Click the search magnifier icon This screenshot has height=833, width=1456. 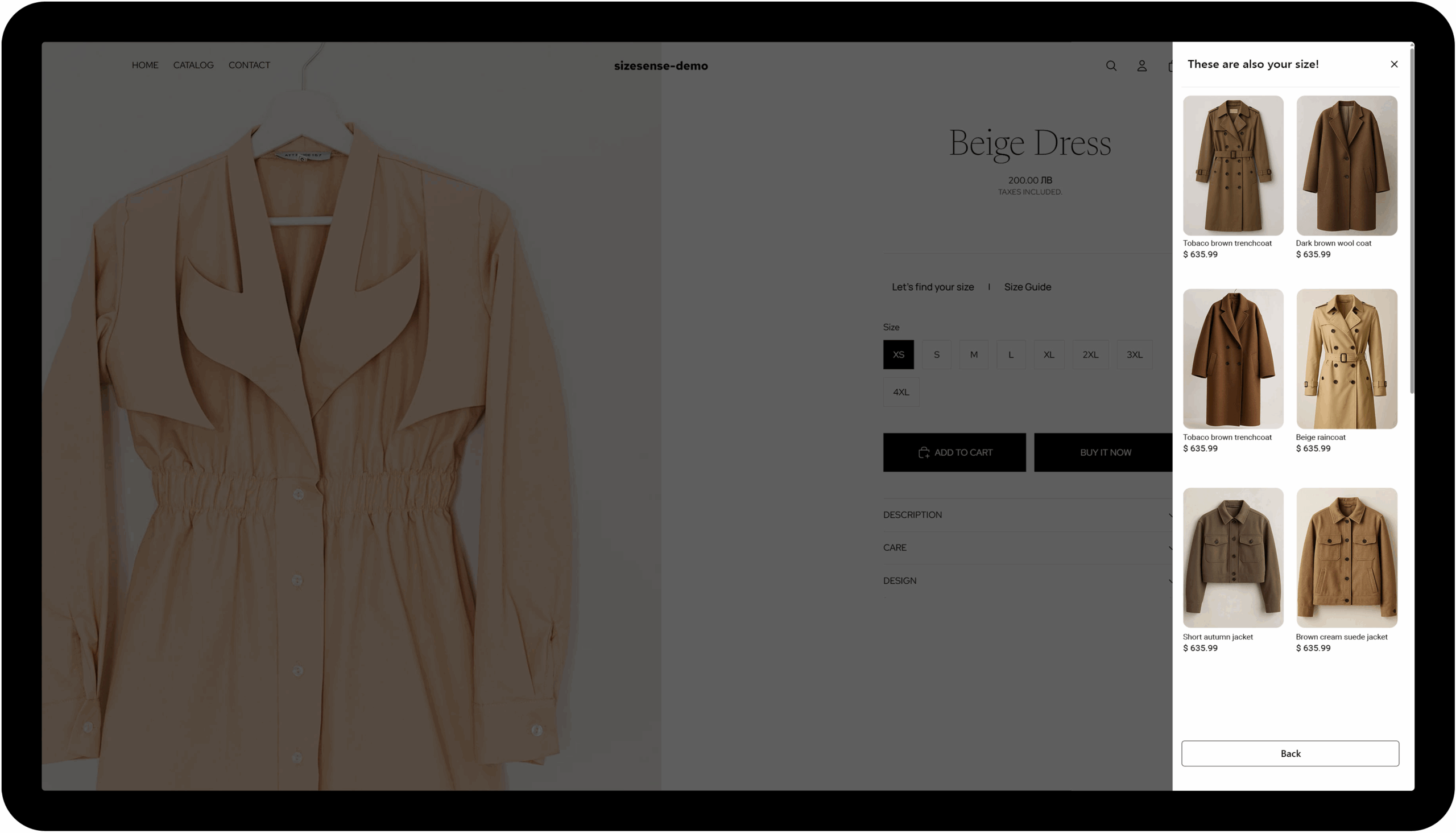click(x=1111, y=66)
